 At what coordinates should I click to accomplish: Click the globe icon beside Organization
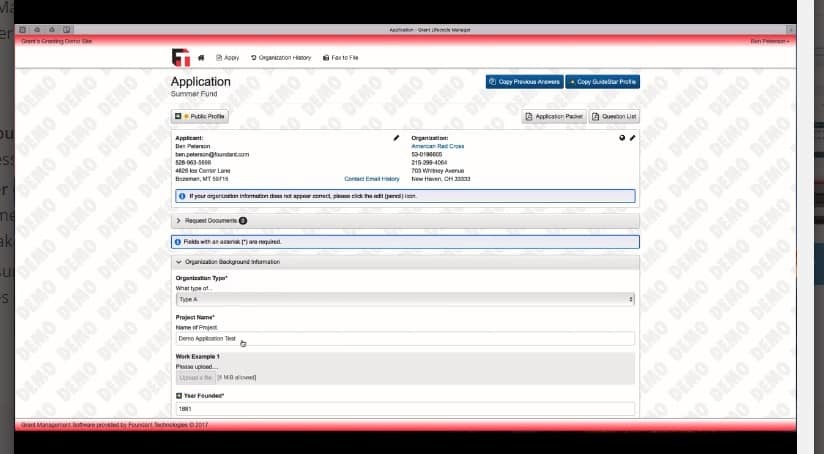tap(622, 137)
